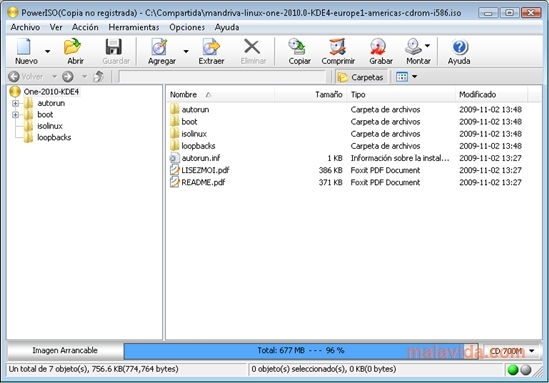Select the autorun.inf file
Viewport: 549px width, 383px height.
[x=201, y=158]
